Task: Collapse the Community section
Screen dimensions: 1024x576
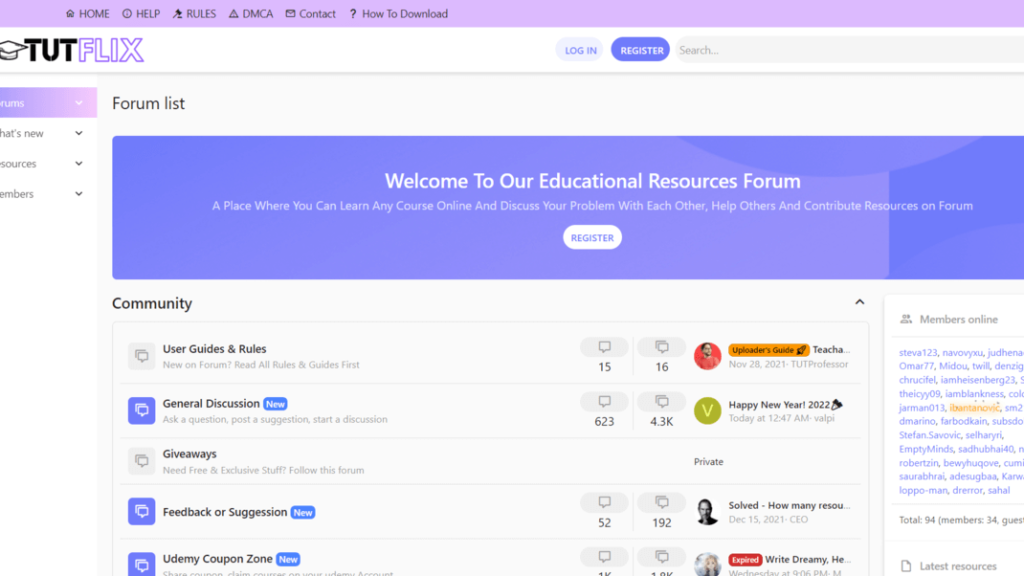Action: click(860, 301)
